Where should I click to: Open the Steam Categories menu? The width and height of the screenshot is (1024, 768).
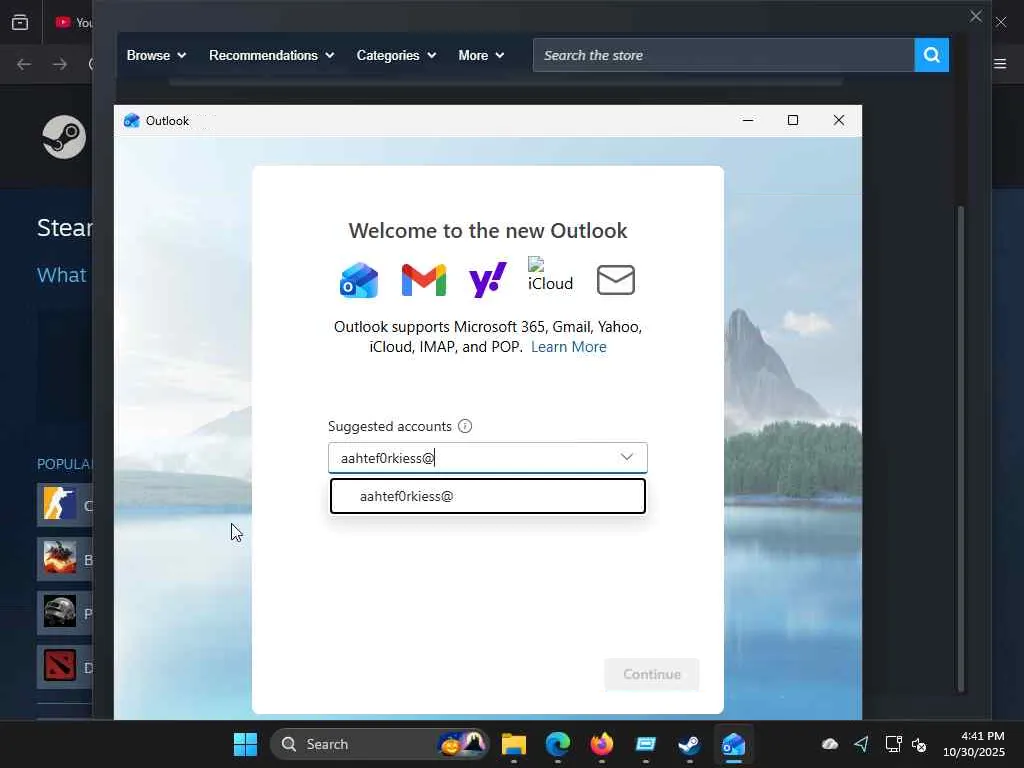[396, 56]
